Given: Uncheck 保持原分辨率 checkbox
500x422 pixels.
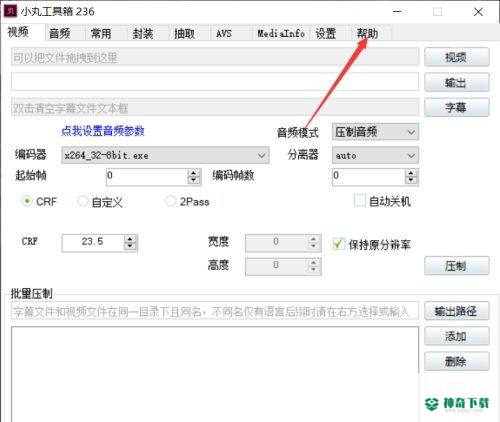Looking at the screenshot, I should point(338,244).
